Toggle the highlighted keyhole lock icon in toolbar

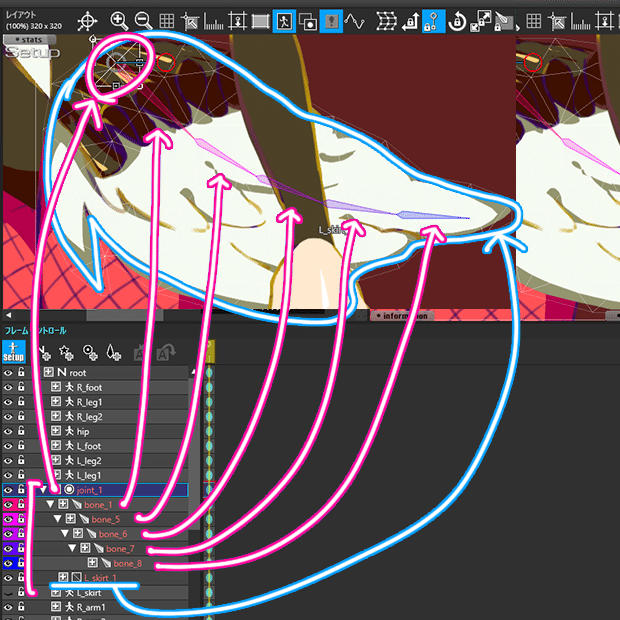pos(331,21)
